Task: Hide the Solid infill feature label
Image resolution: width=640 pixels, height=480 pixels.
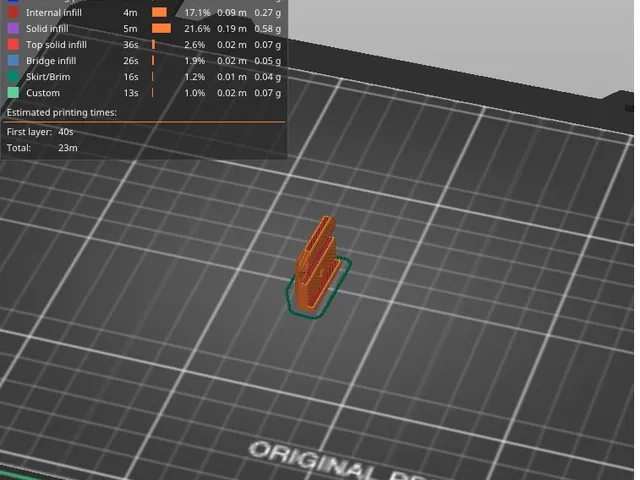Action: [x=47, y=29]
